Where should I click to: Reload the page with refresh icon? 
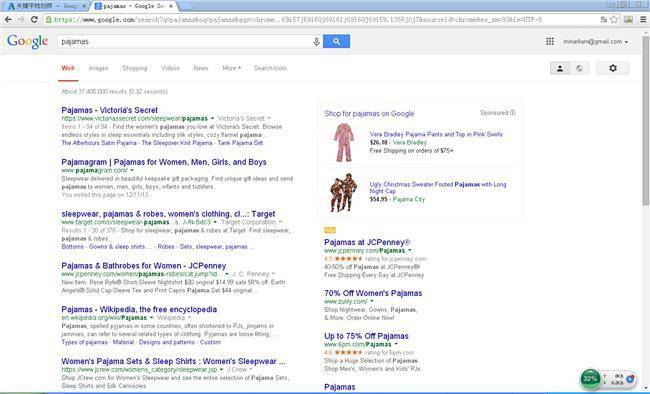point(34,19)
